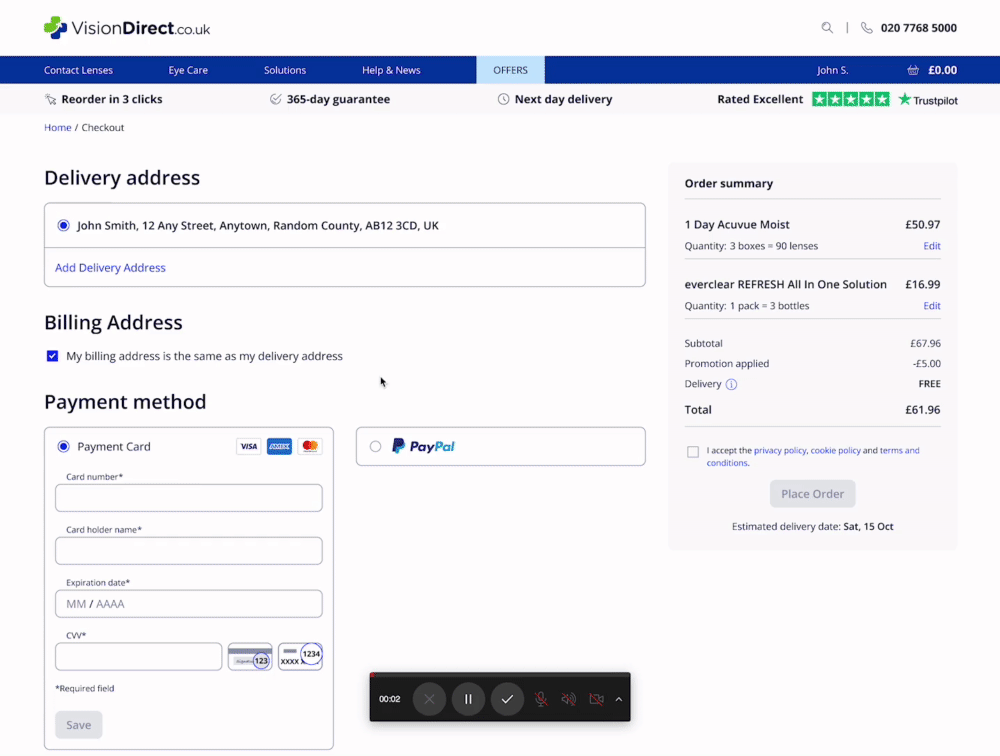Focus the CVV input field
The height and width of the screenshot is (756, 1000).
[x=138, y=656]
